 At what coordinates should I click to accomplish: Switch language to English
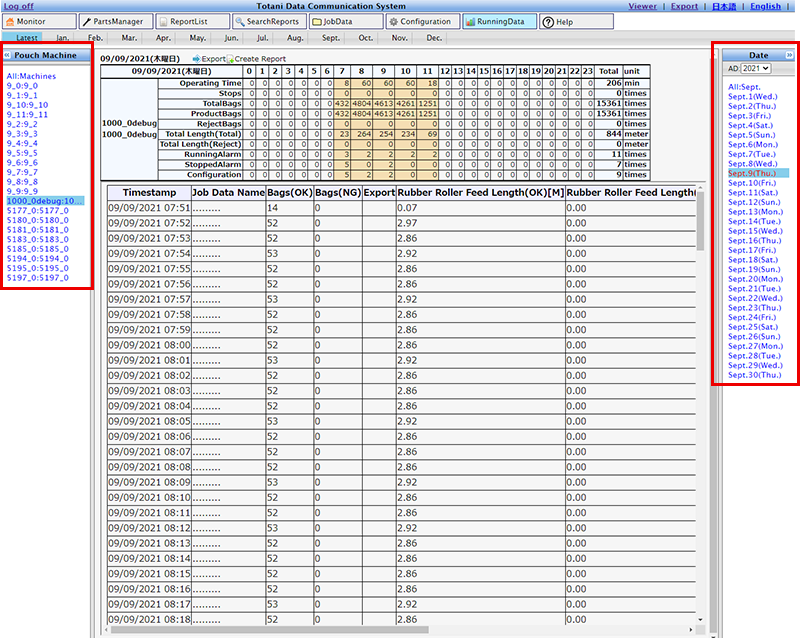[x=765, y=6]
